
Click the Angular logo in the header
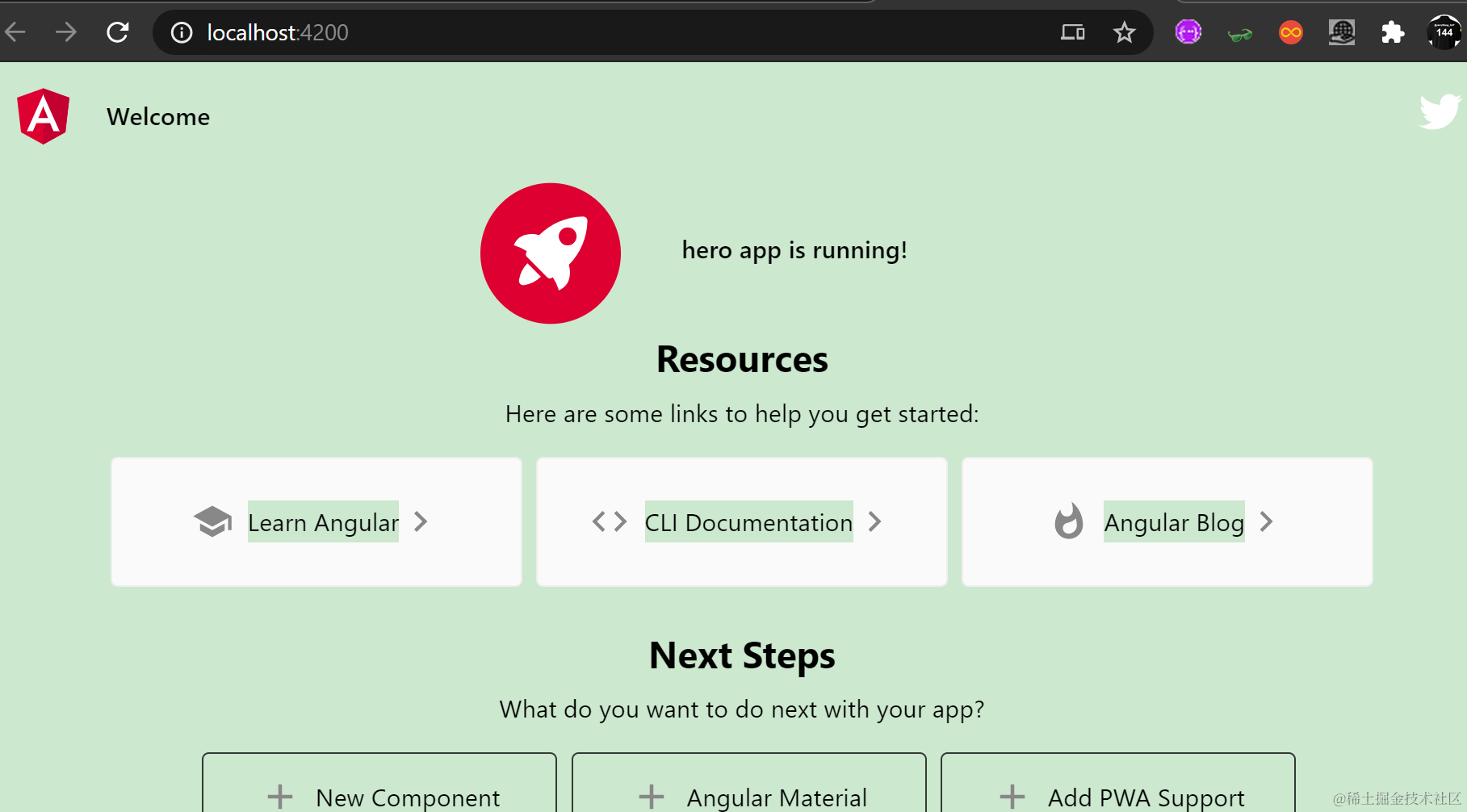tap(44, 116)
